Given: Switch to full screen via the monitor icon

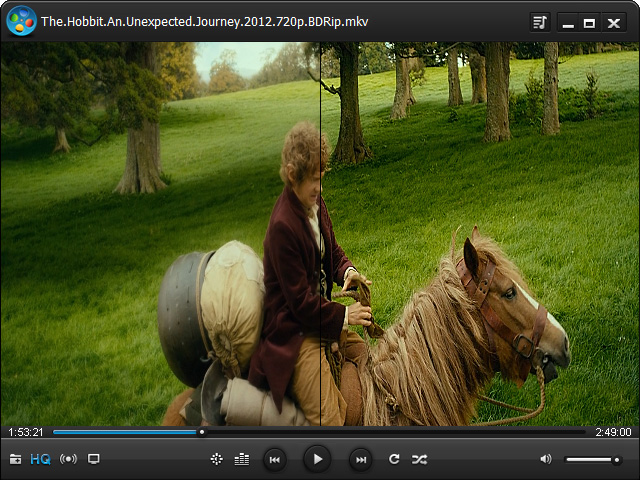Looking at the screenshot, I should click(x=93, y=459).
